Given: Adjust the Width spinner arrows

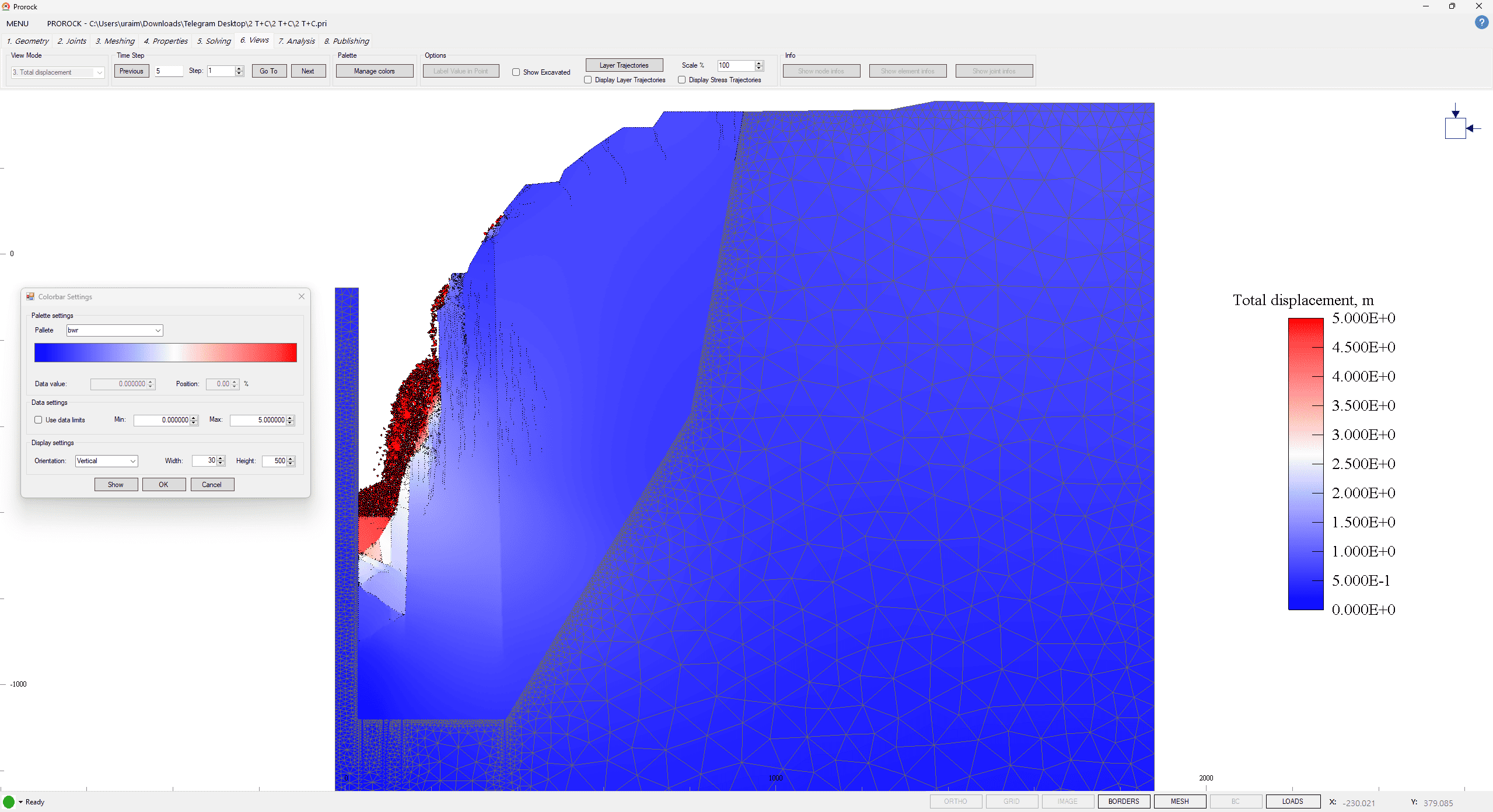Looking at the screenshot, I should click(221, 461).
